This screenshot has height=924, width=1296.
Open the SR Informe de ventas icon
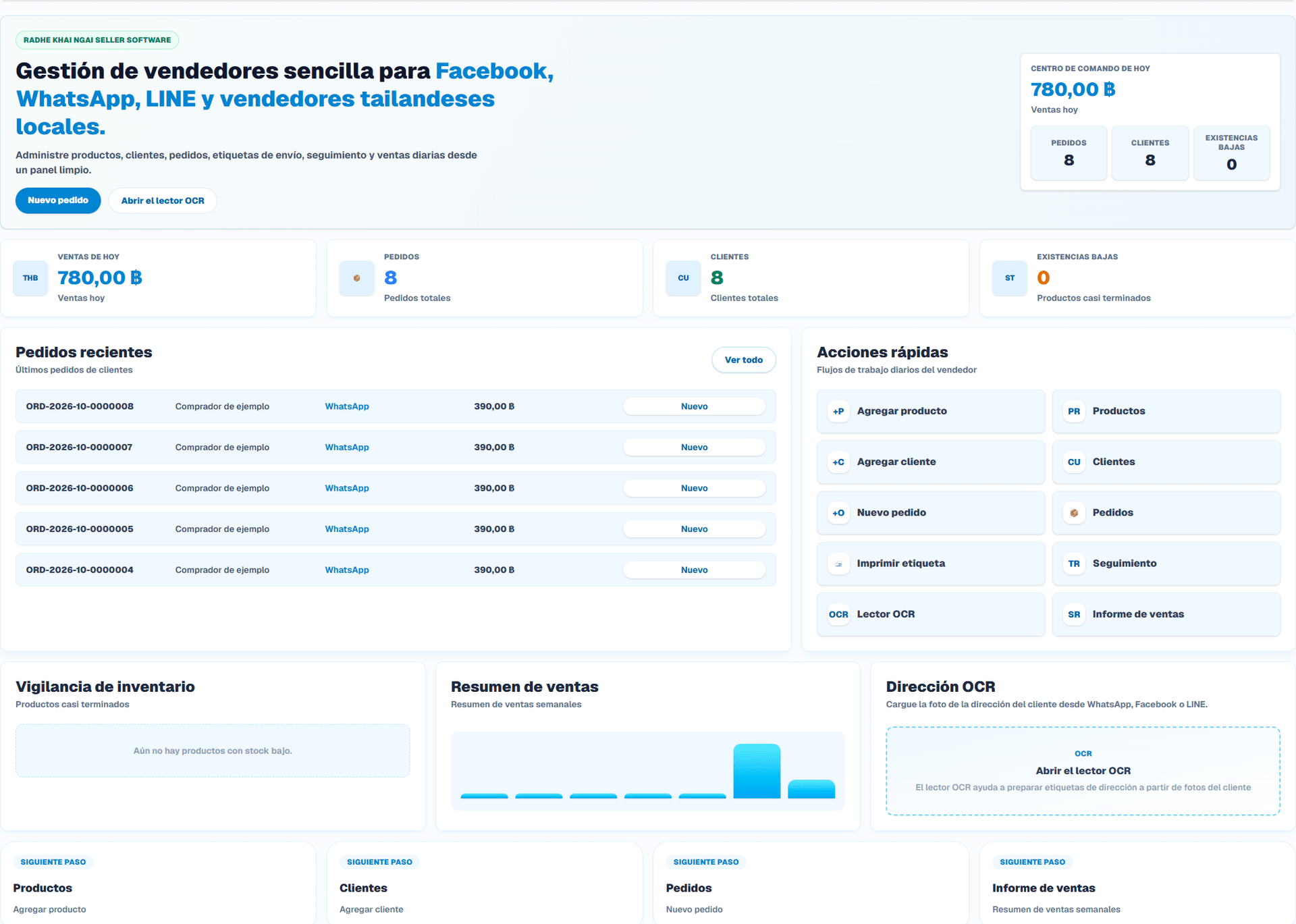1074,614
